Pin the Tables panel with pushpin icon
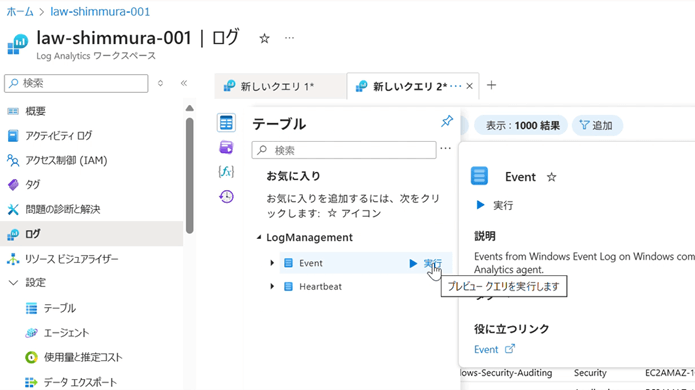Viewport: 695px width, 390px height. (447, 121)
